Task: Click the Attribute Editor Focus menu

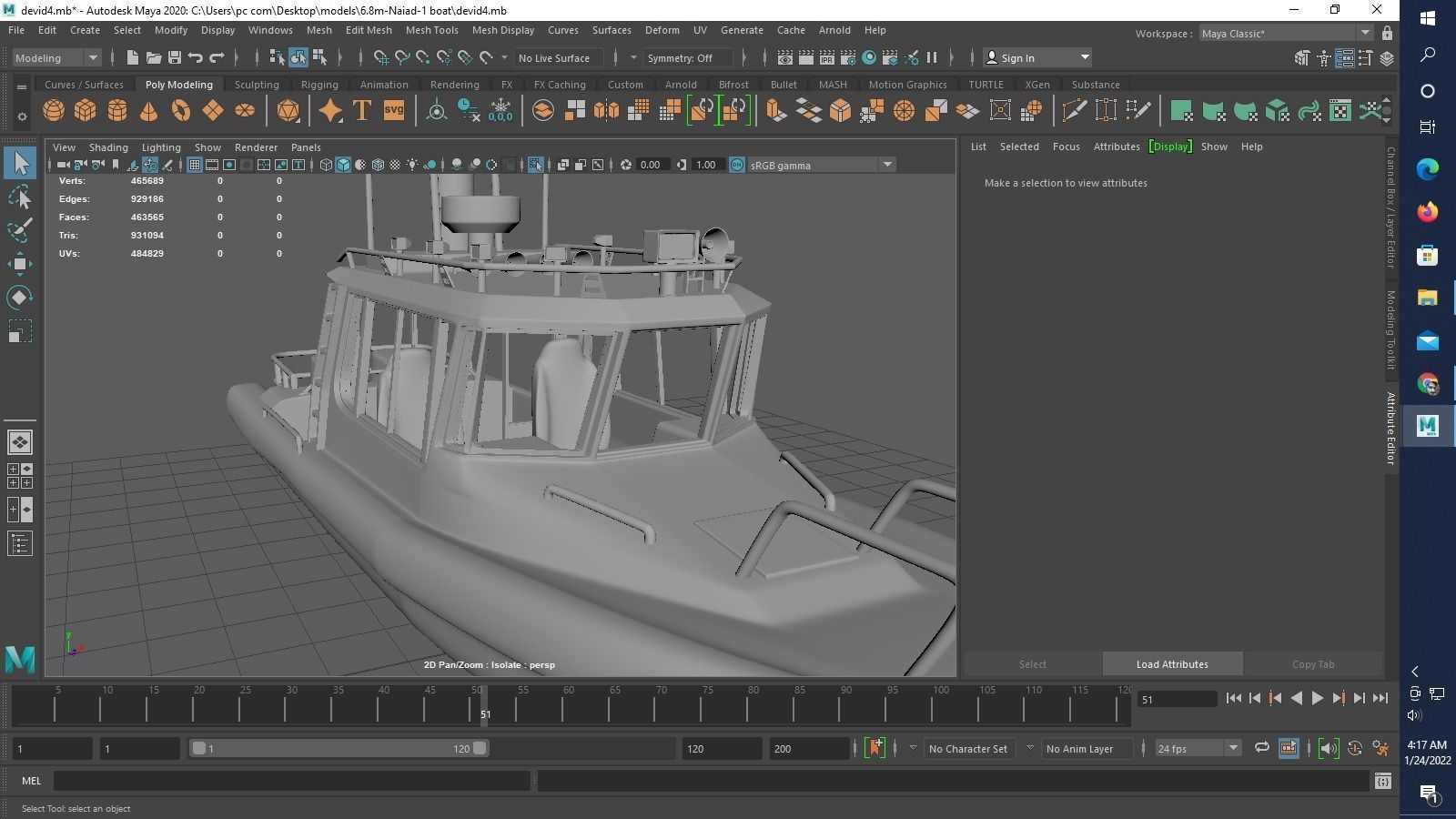Action: point(1066,147)
